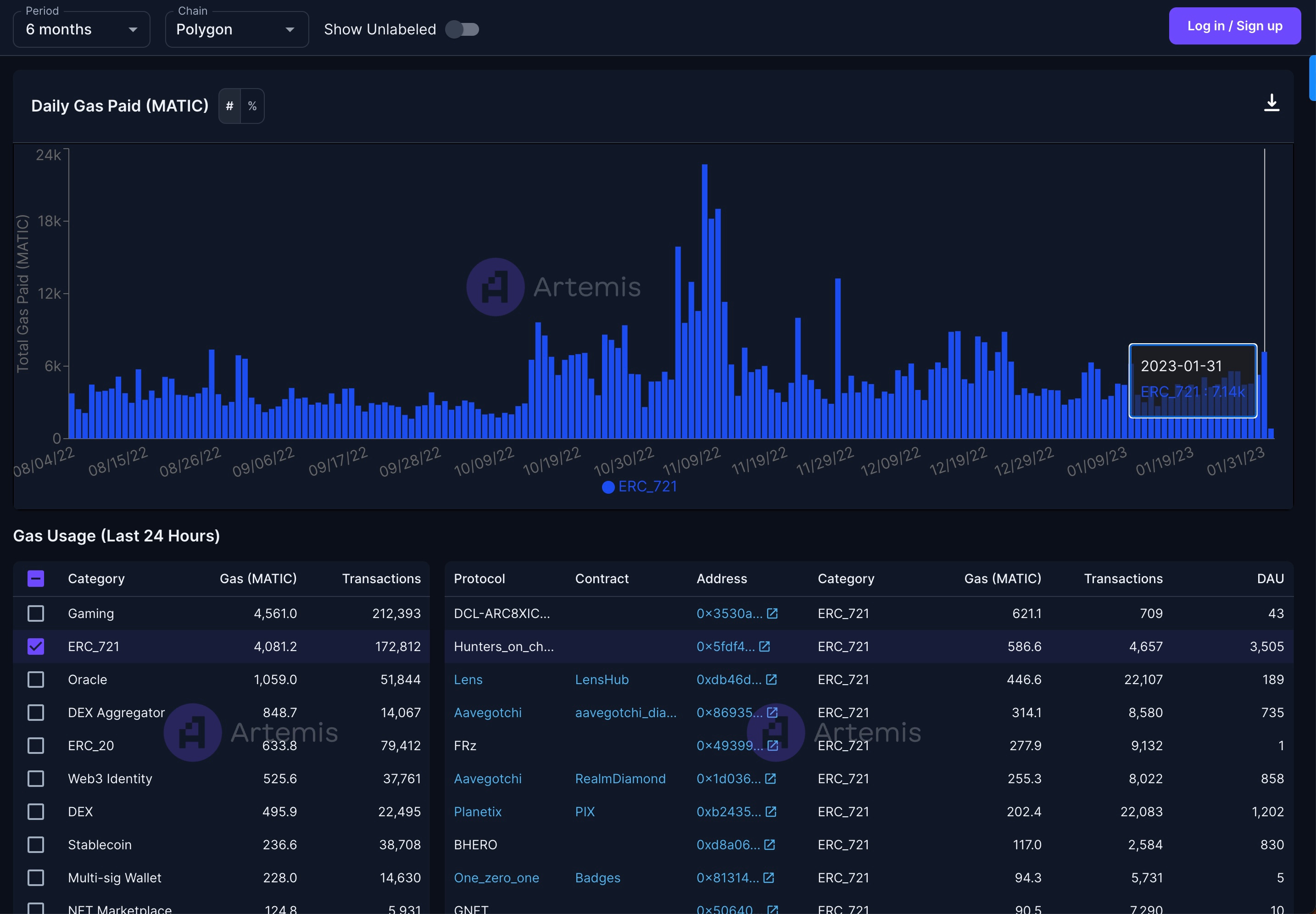
Task: Open the Period dropdown showing 6 months
Action: 81,29
